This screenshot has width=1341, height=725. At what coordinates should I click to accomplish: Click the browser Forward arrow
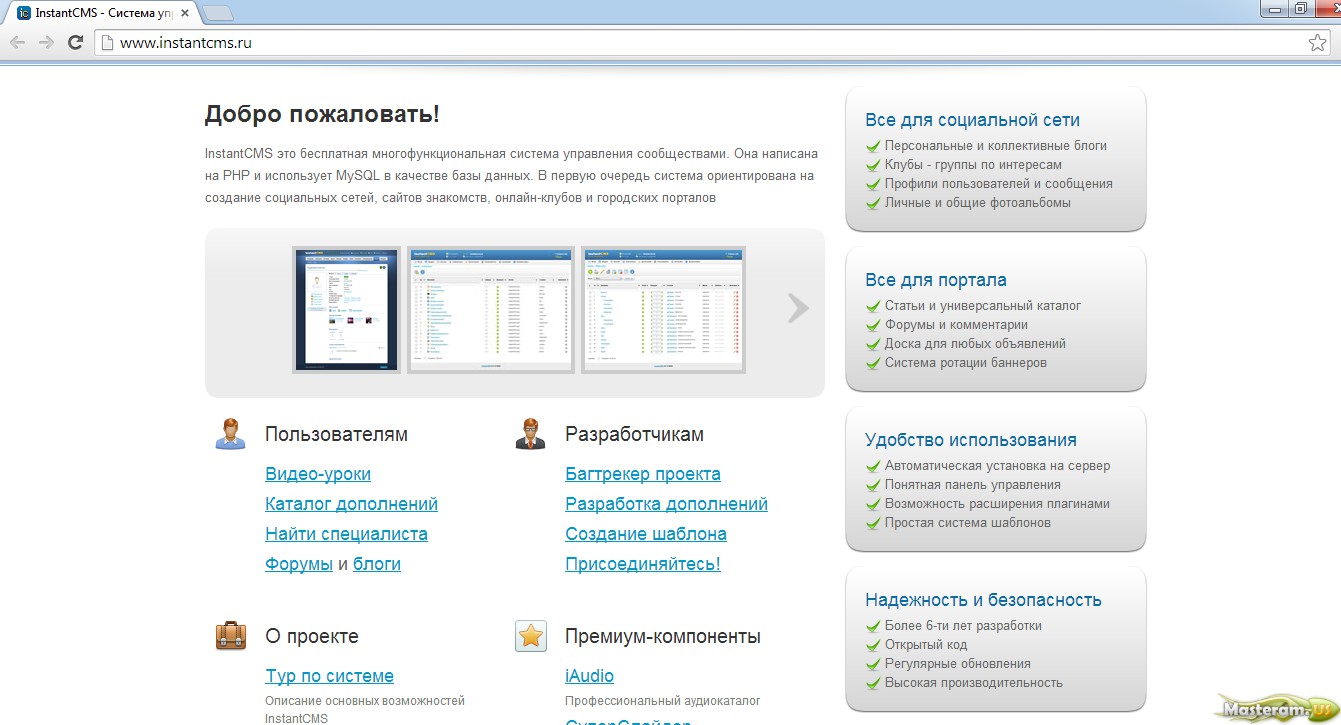tap(46, 42)
